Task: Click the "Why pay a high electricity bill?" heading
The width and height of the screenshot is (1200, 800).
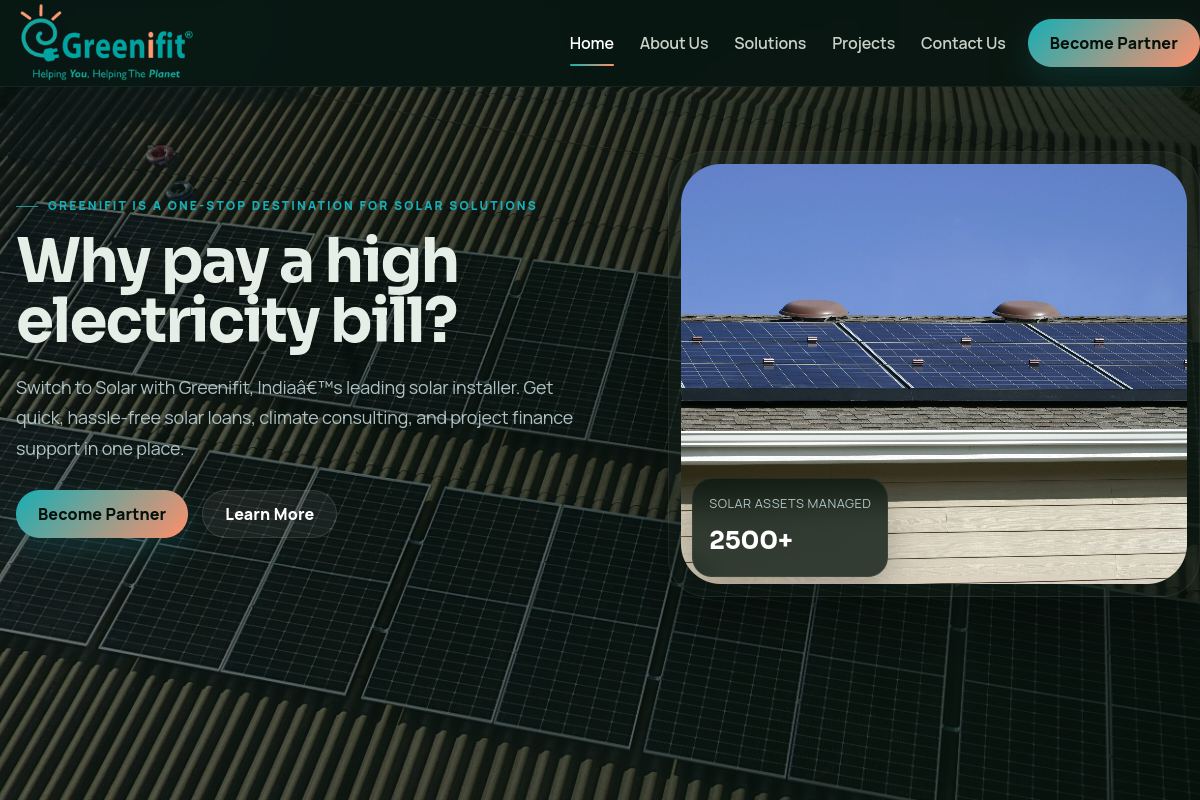Action: 237,290
